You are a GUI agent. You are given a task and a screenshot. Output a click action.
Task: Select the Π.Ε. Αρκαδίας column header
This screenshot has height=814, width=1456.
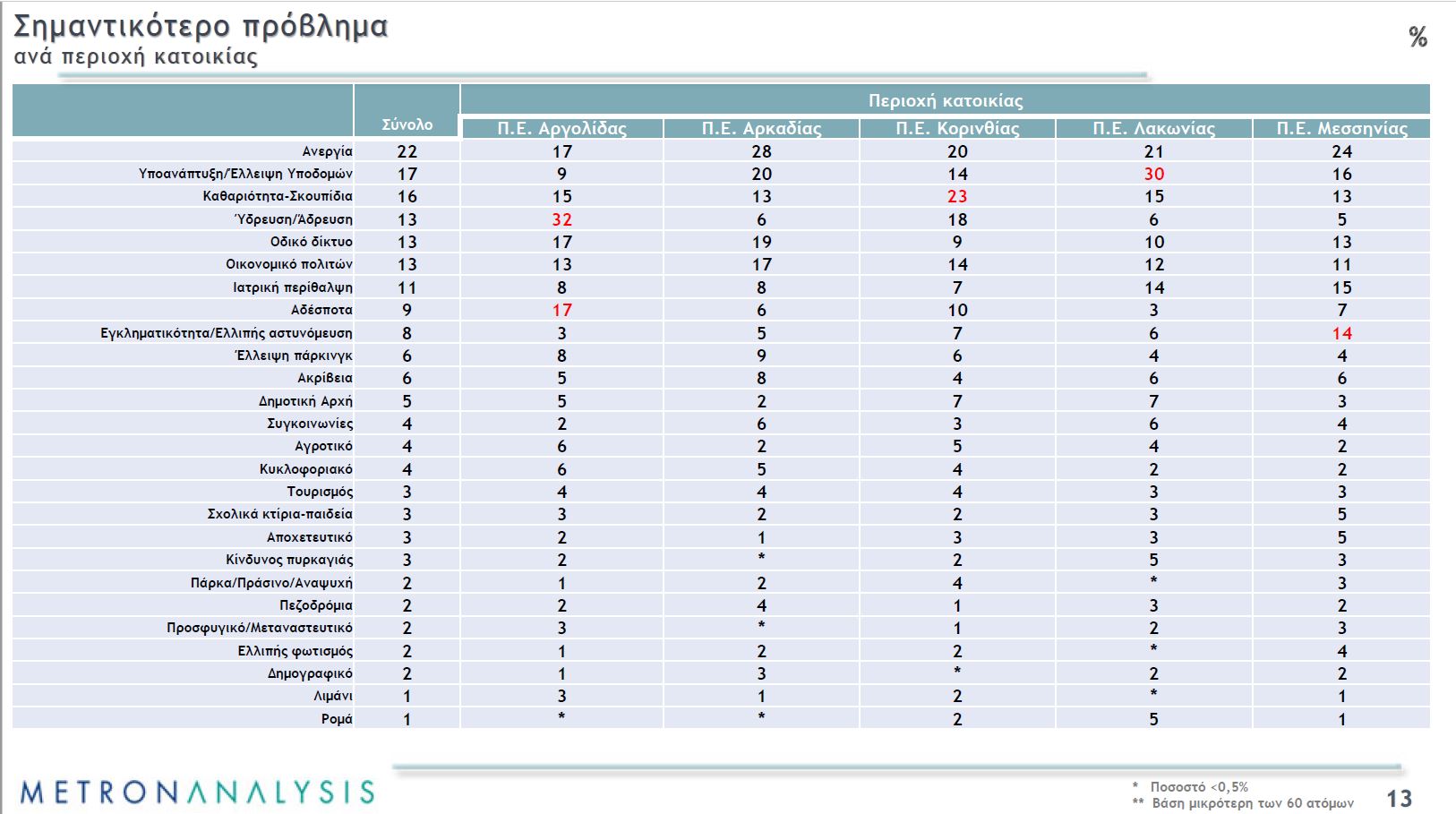pos(761,128)
